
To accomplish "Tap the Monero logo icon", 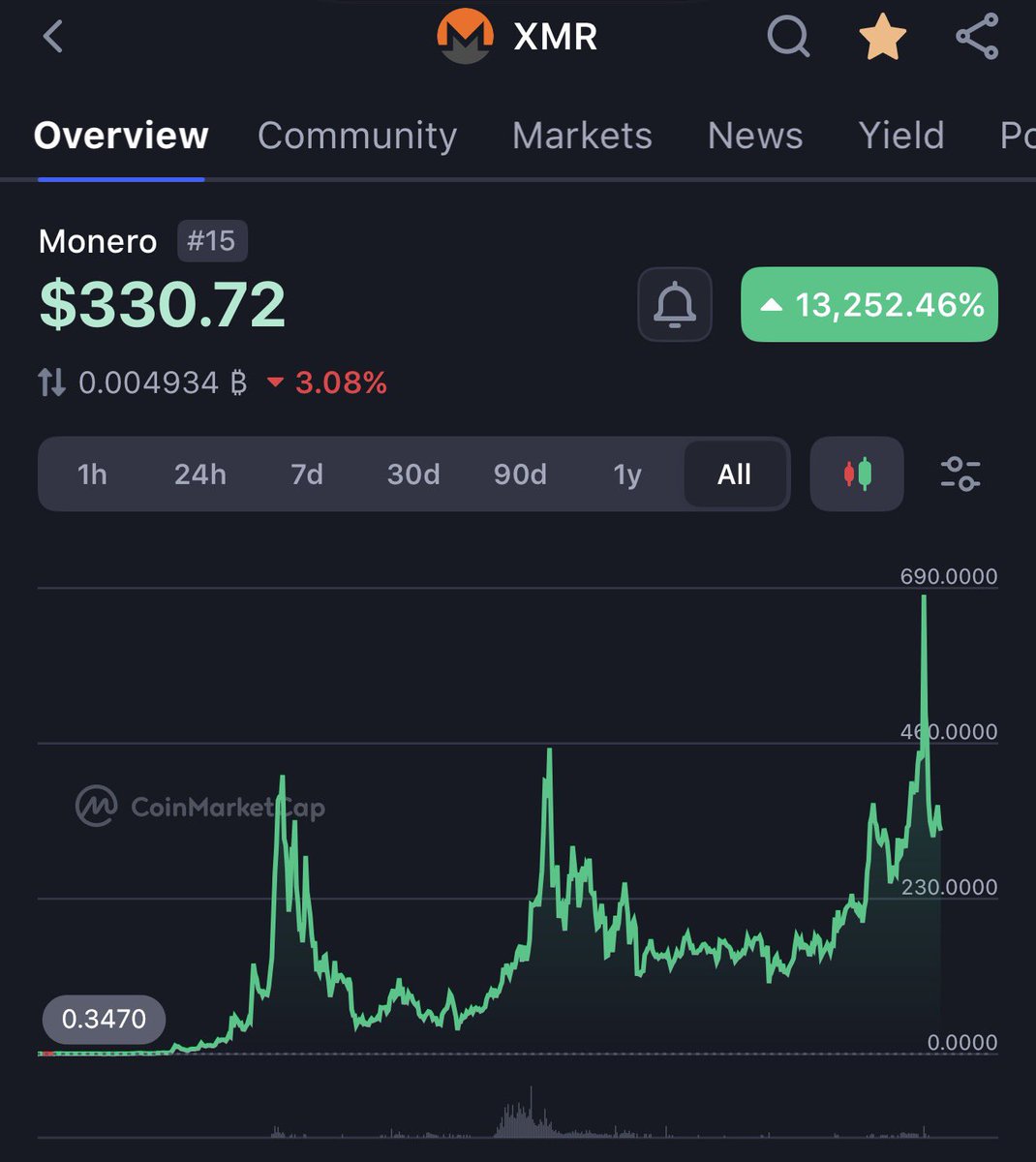I will coord(466,37).
